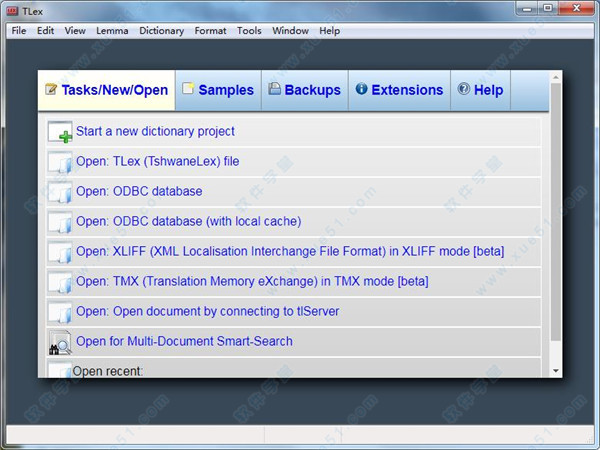Image resolution: width=600 pixels, height=450 pixels.
Task: Switch to the Backups tab
Action: click(305, 90)
